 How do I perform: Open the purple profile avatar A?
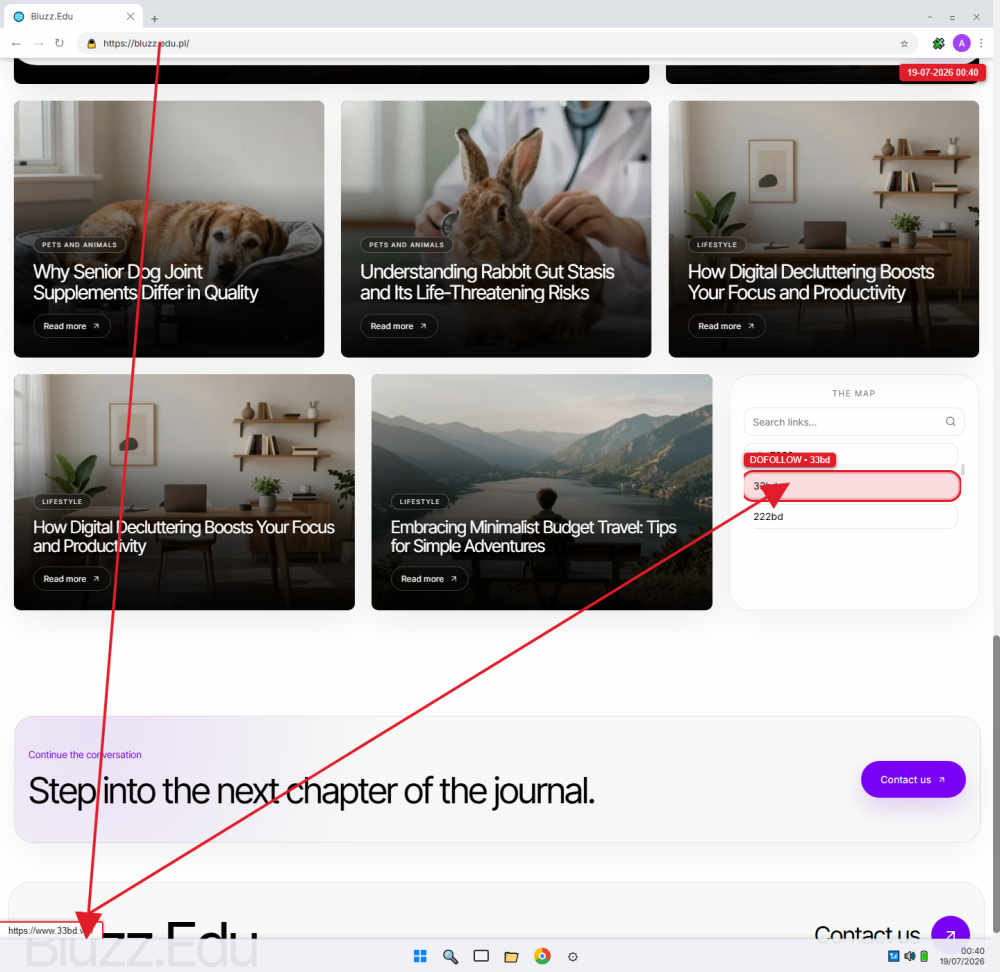[961, 43]
